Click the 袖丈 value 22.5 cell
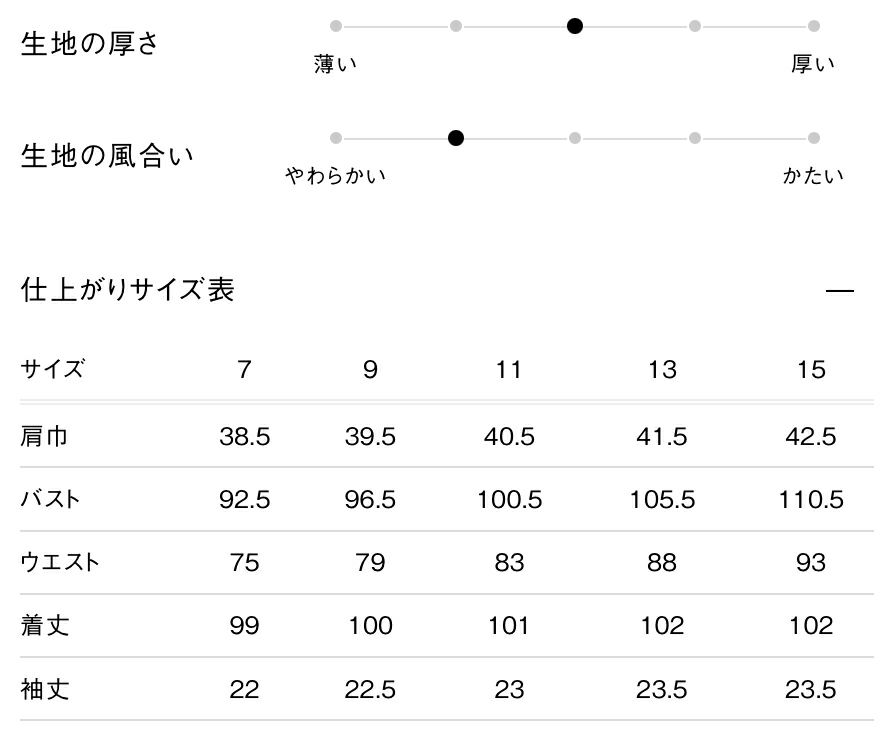Screen dimensions: 890x742 [x=370, y=690]
